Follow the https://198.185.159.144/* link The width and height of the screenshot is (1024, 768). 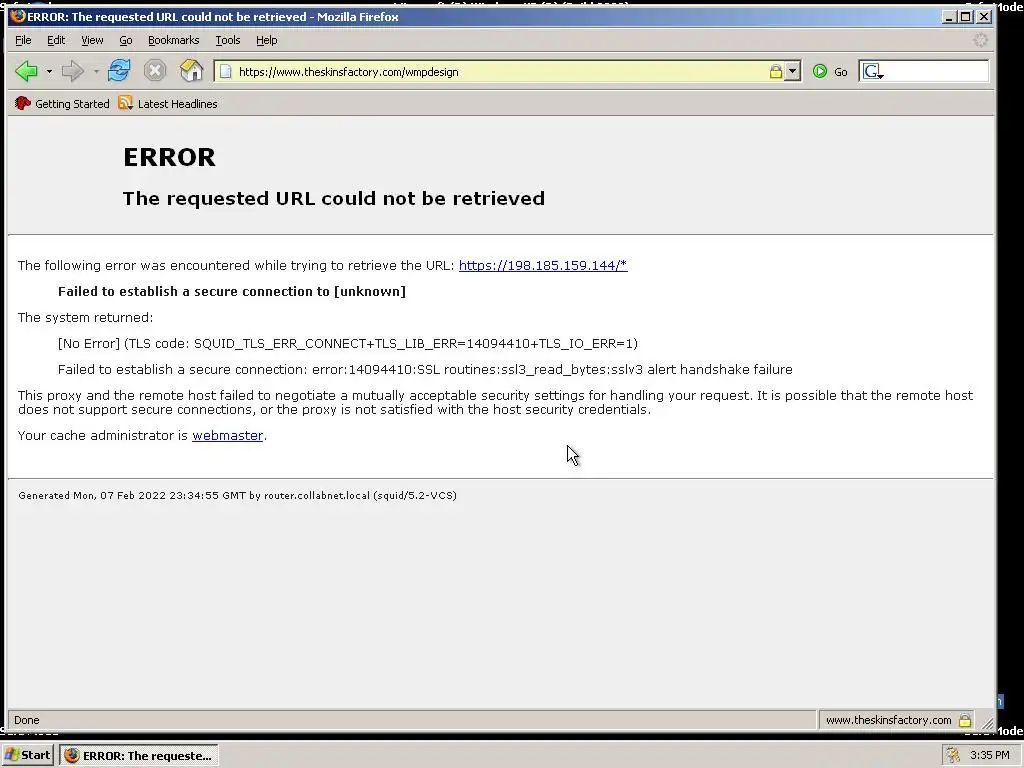543,265
